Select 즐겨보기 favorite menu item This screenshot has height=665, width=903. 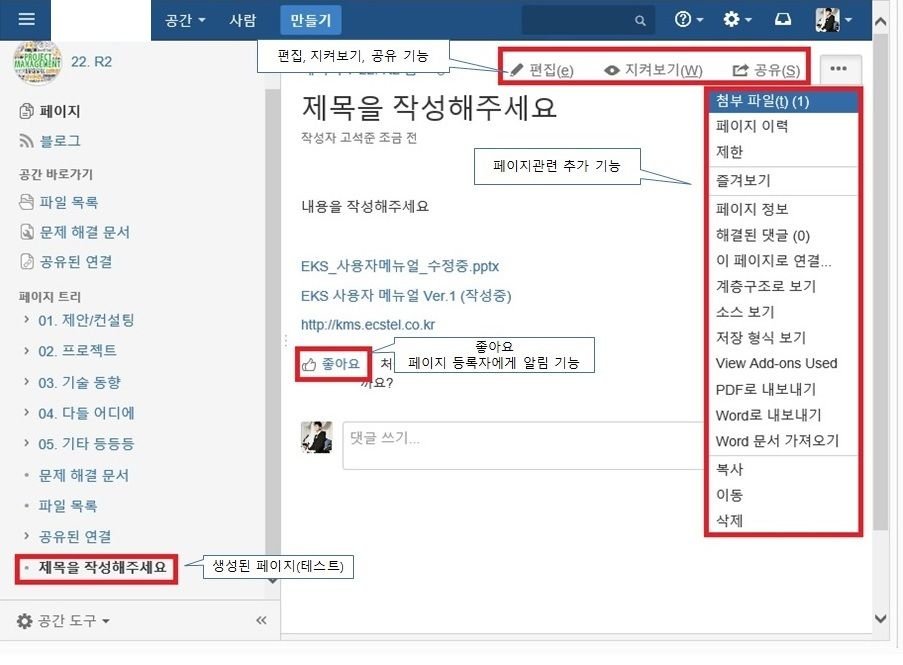coord(783,180)
